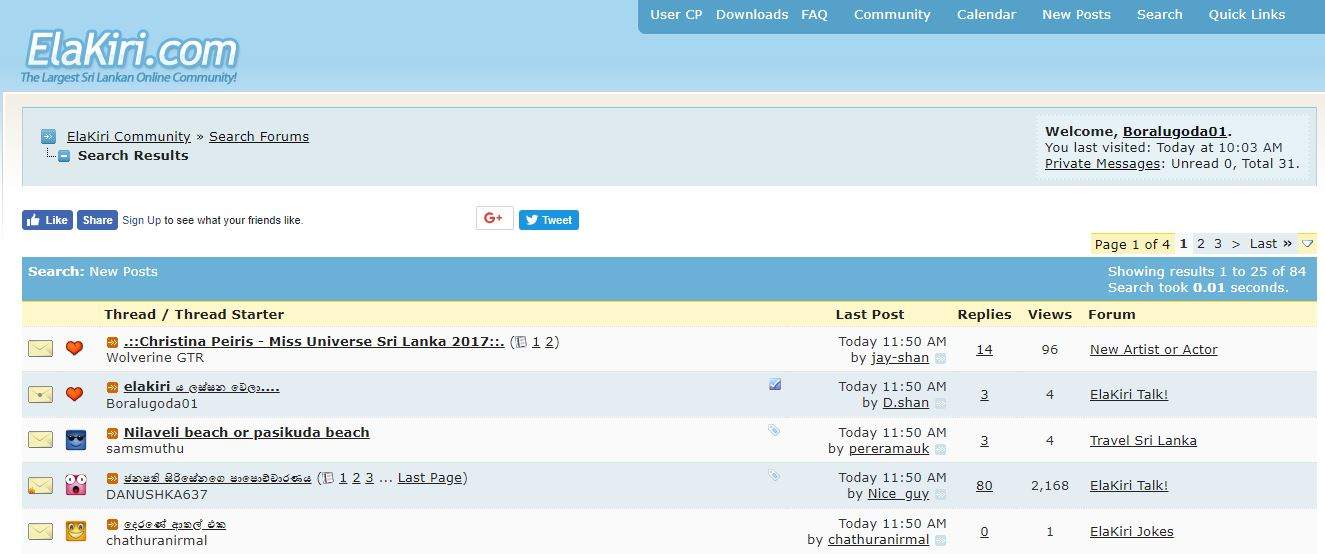Image resolution: width=1325 pixels, height=554 pixels.
Task: Open user profile of chathuranirmal in Last Post column
Action: [878, 540]
